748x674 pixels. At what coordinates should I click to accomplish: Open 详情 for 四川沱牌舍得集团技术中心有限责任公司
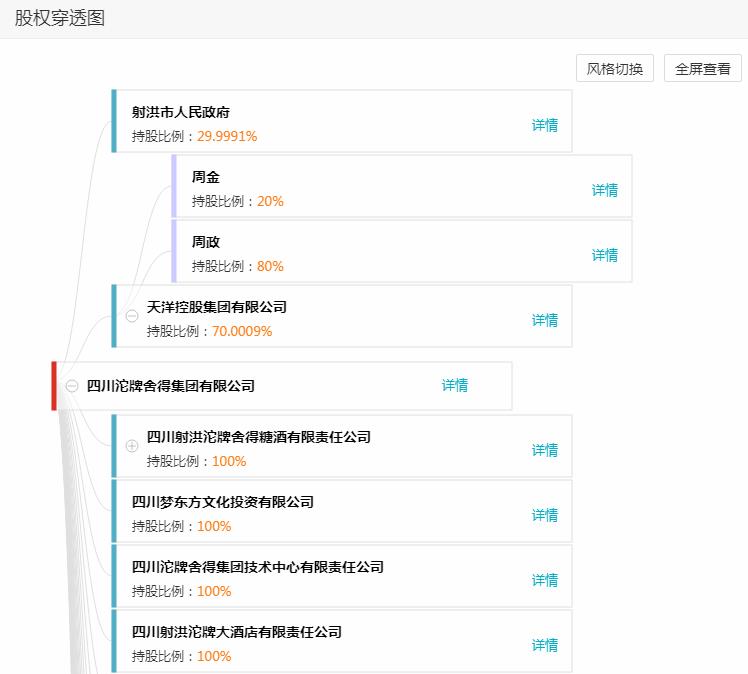[x=545, y=580]
